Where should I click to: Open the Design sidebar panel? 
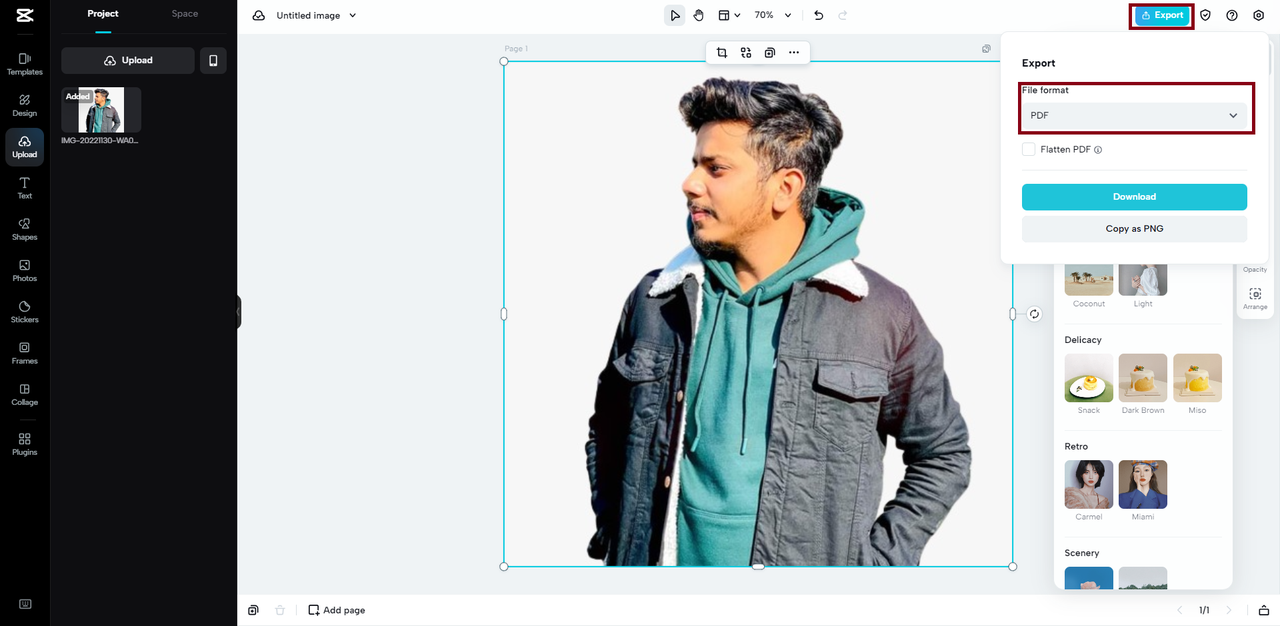pos(25,105)
